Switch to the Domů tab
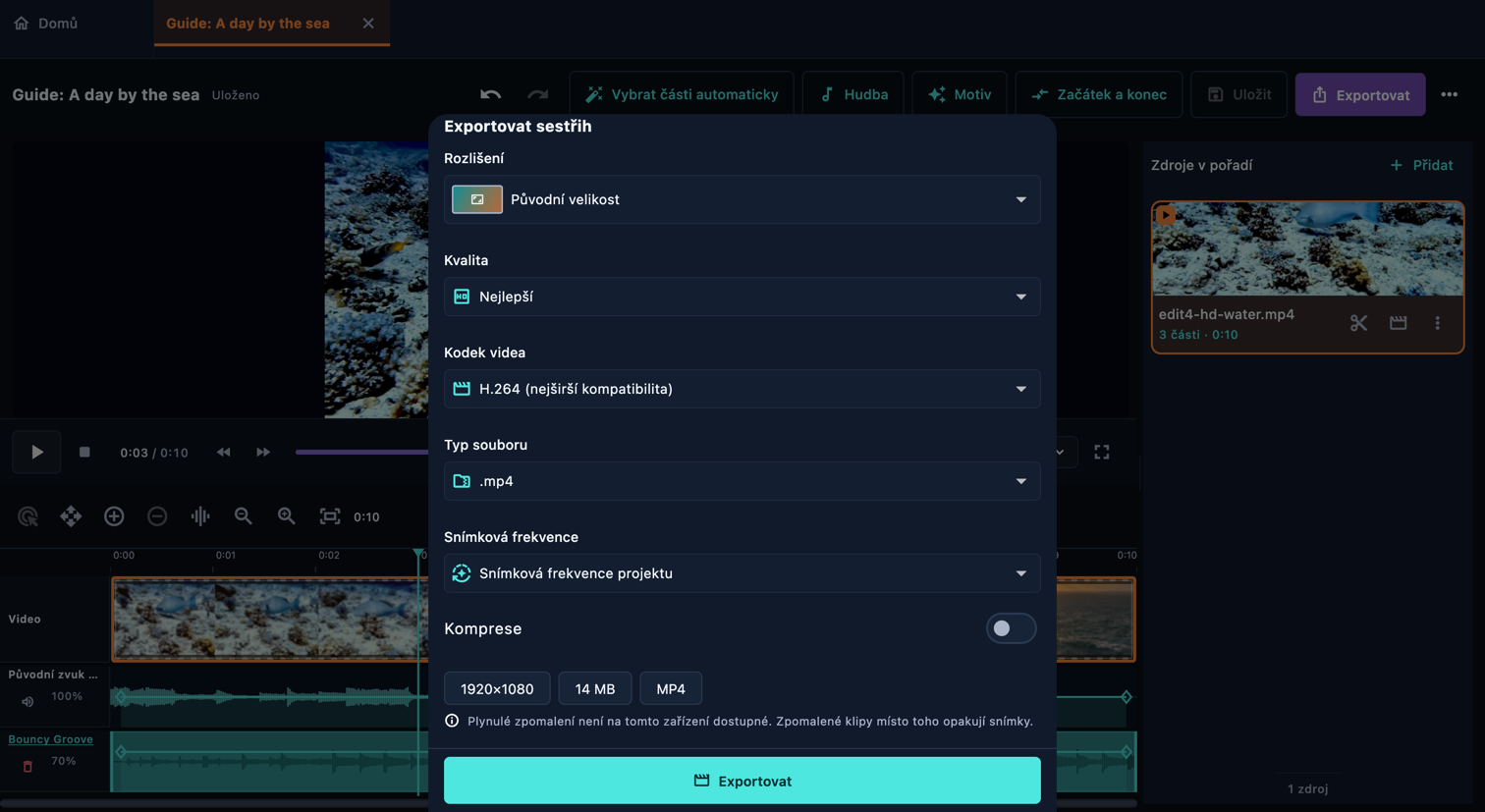 pos(45,23)
